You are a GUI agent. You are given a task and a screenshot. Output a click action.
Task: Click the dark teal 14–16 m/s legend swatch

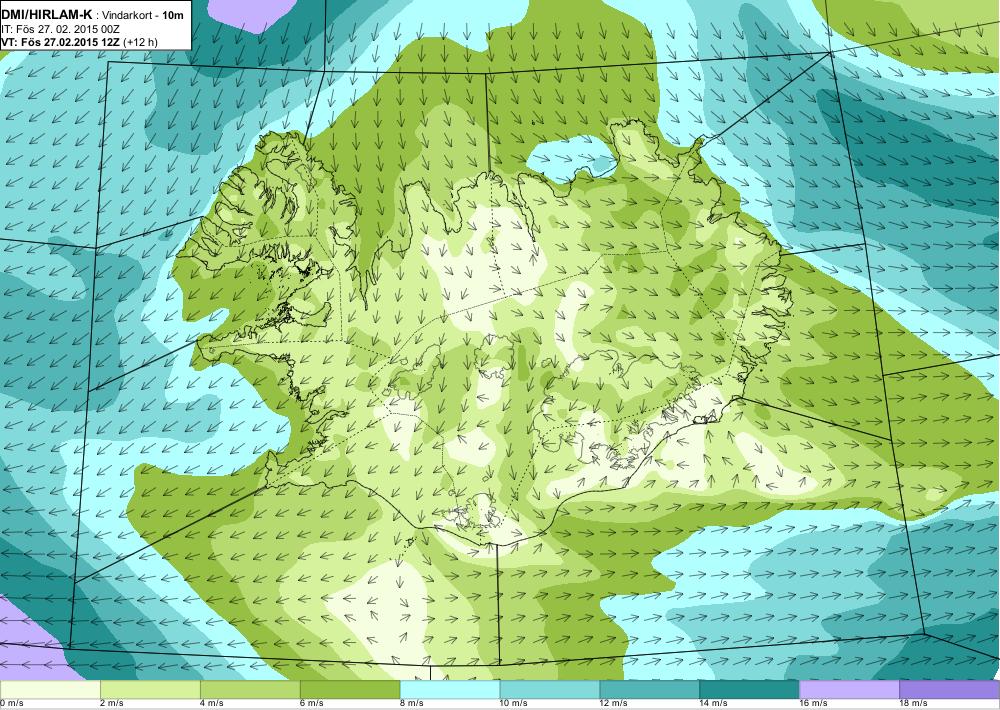pos(749,690)
